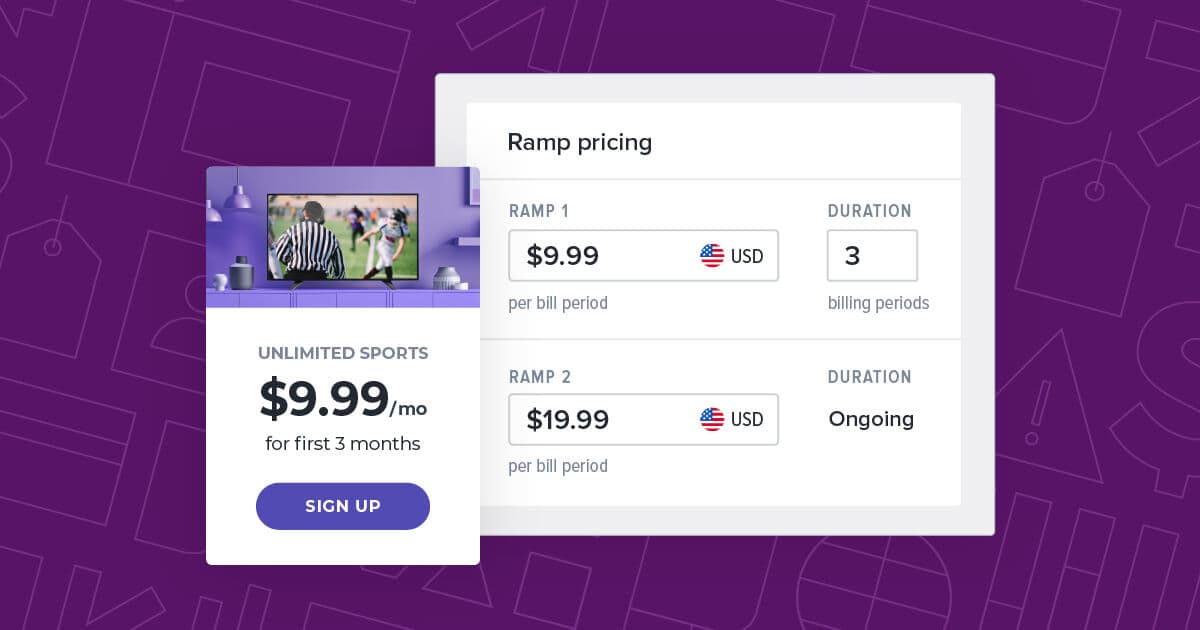The height and width of the screenshot is (630, 1200).
Task: Click the referee TV image on the pricing card
Action: [343, 237]
